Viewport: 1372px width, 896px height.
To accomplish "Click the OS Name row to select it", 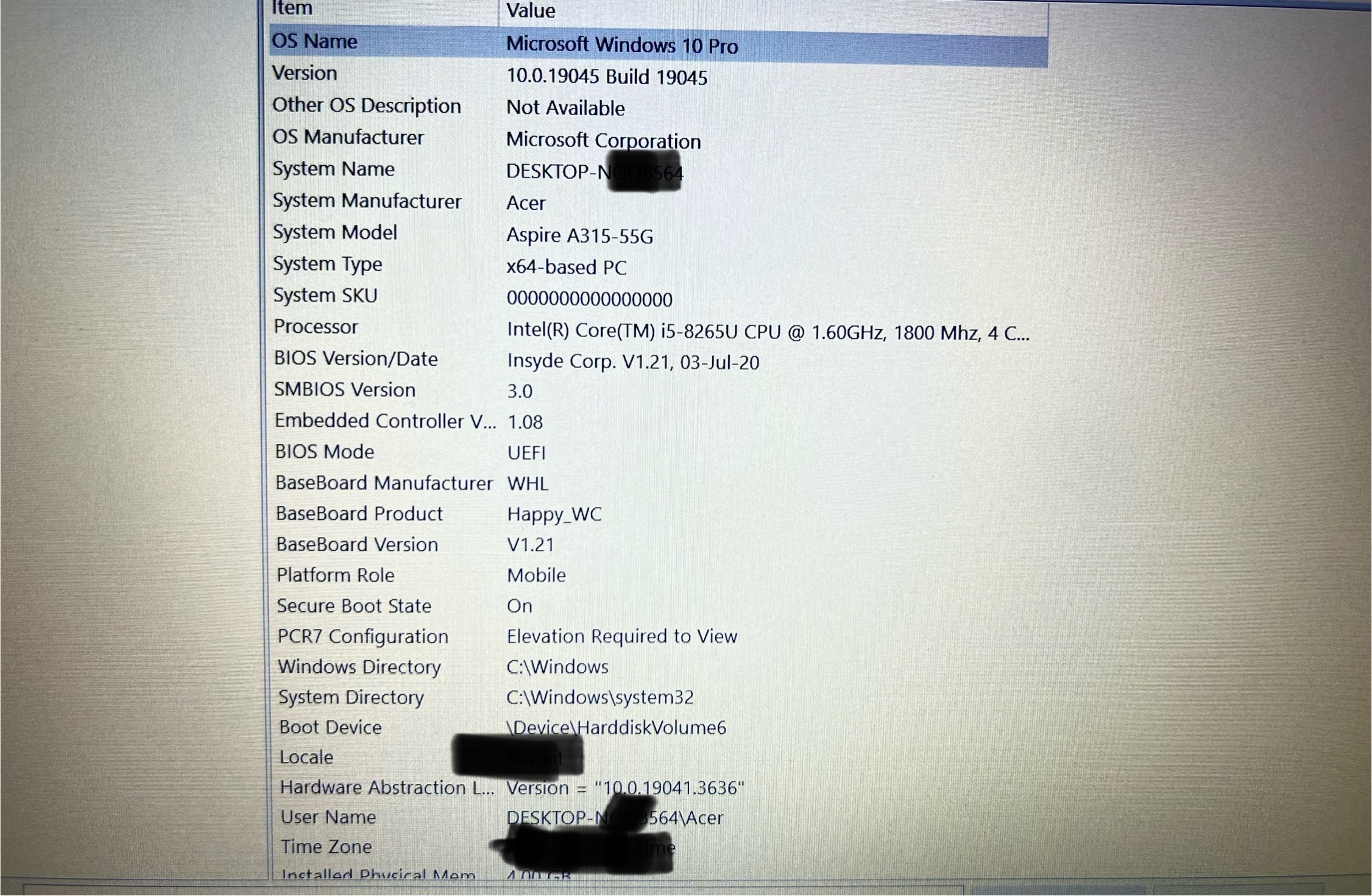I will coord(655,41).
